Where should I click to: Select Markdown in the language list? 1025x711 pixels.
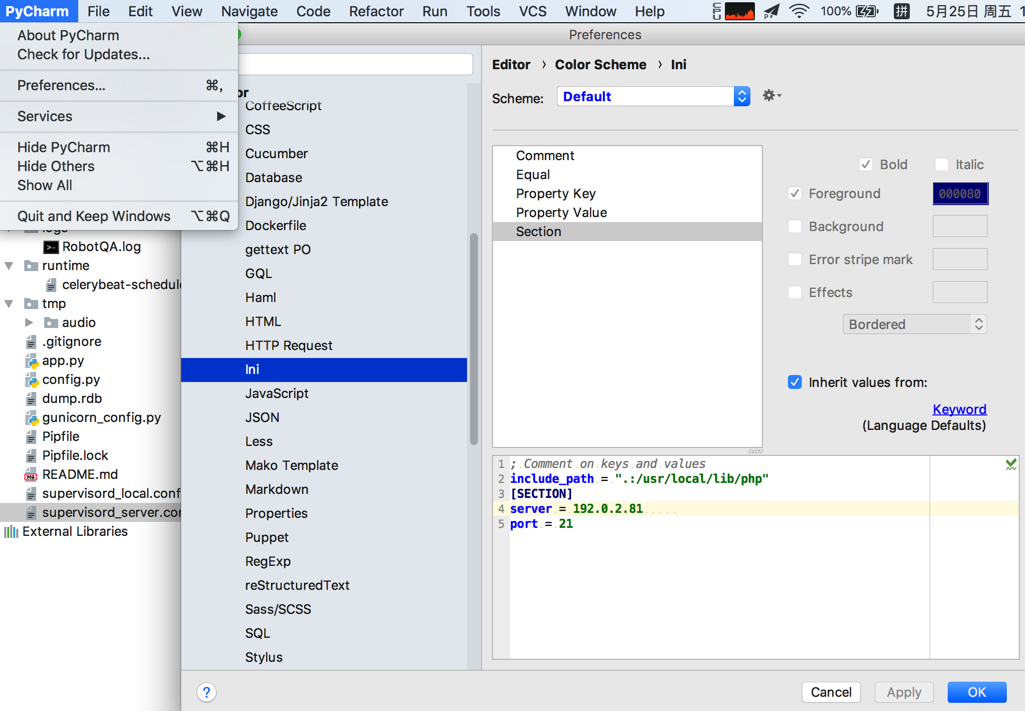click(x=324, y=489)
